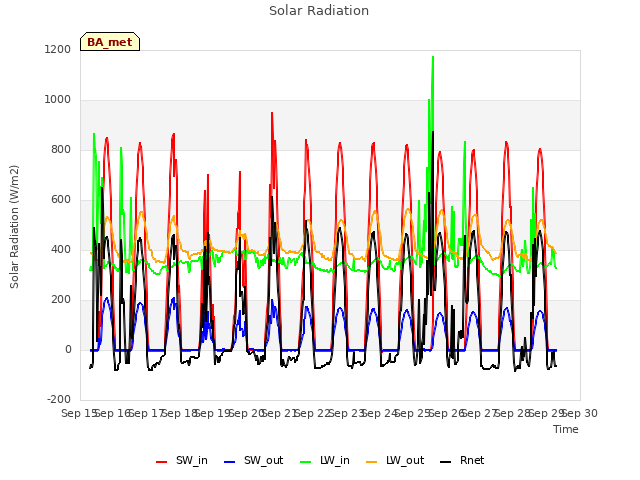This screenshot has height=480, width=640.
Task: Select the LW_out legend label
Action: 405,460
